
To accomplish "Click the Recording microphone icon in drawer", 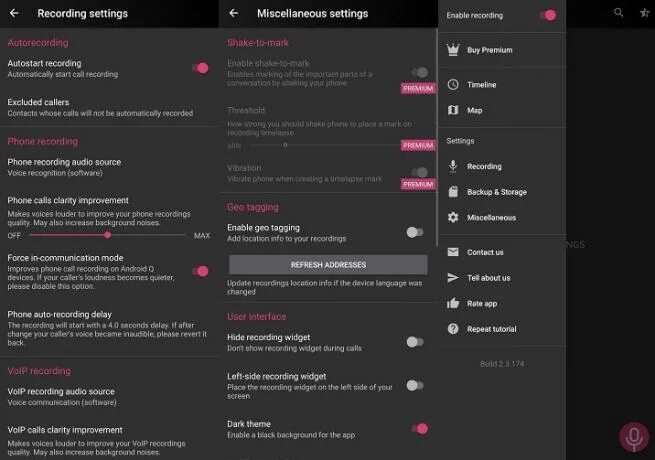I will click(x=453, y=166).
